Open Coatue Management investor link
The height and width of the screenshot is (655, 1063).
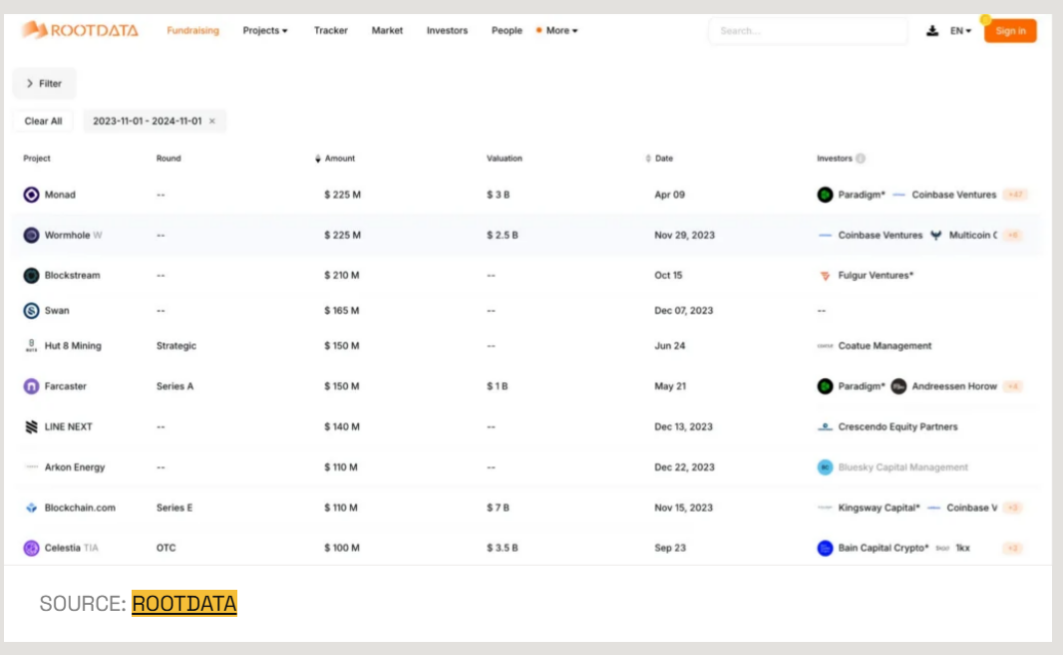885,346
